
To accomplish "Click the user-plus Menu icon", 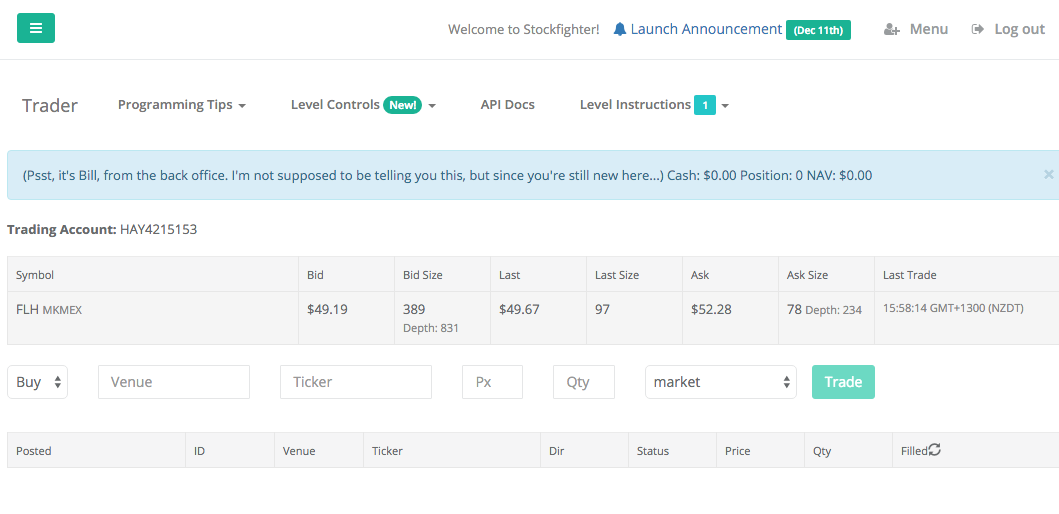I will [892, 29].
